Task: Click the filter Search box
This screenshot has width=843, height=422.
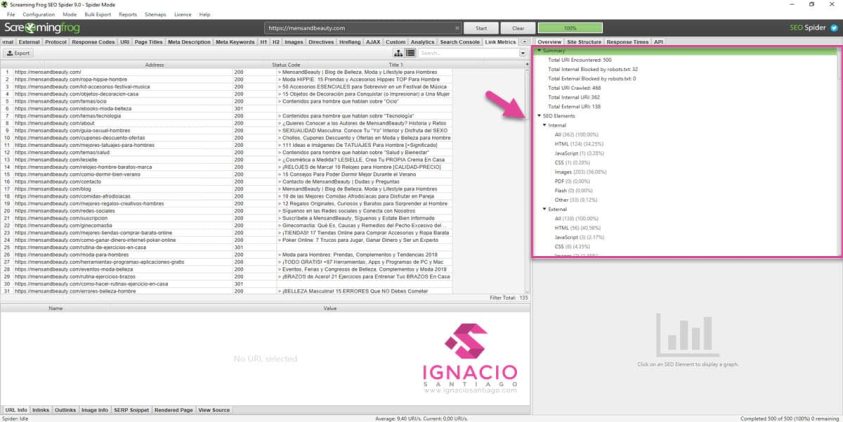Action: point(468,53)
